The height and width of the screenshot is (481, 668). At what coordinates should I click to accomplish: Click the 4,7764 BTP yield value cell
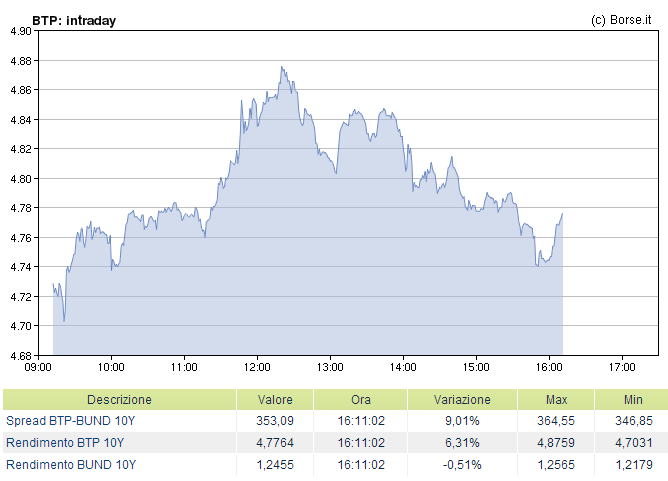click(275, 443)
